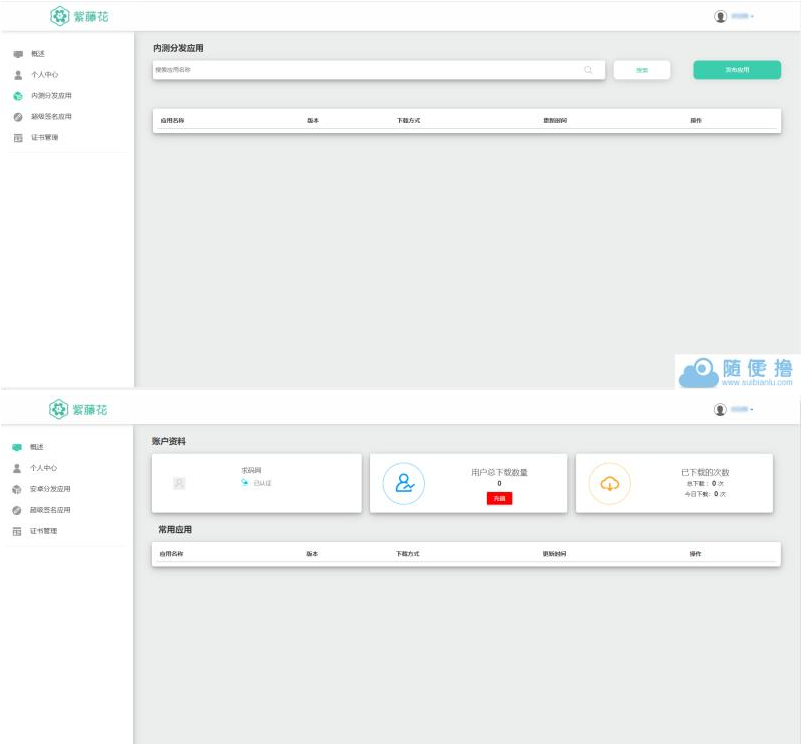Click the 搜索 button beside the search box

point(641,70)
